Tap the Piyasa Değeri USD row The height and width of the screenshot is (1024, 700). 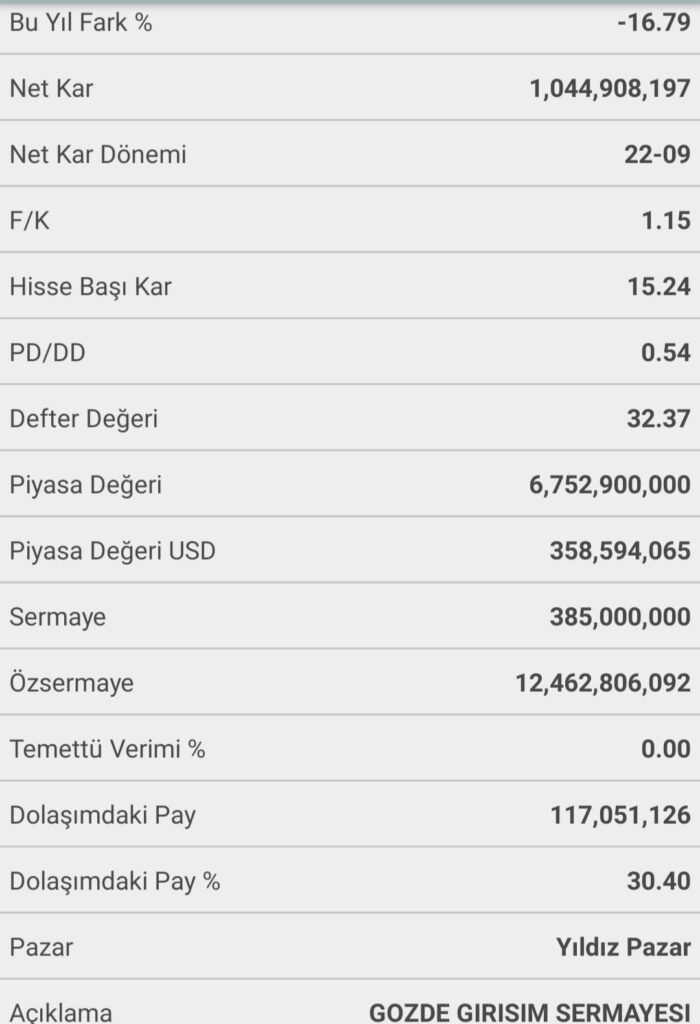[350, 550]
